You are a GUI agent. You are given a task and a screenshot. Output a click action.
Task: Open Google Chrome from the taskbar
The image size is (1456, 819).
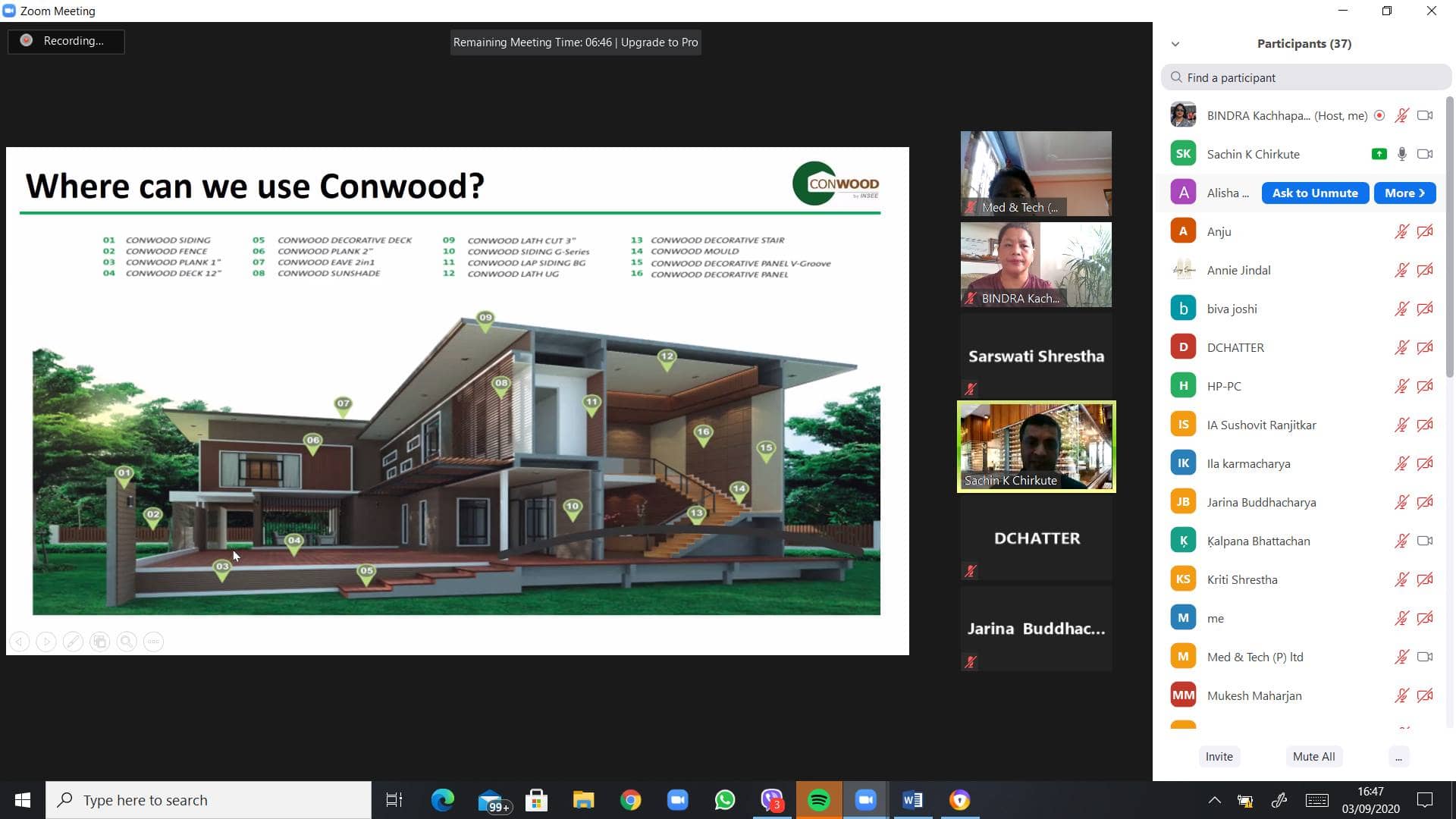tap(631, 800)
